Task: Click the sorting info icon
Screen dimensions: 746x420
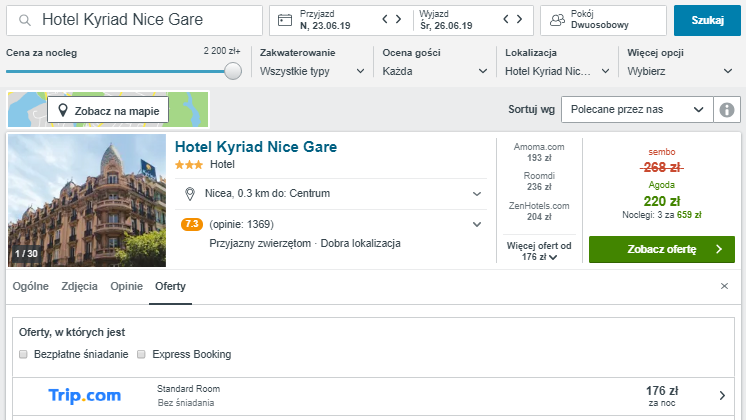Action: click(726, 110)
